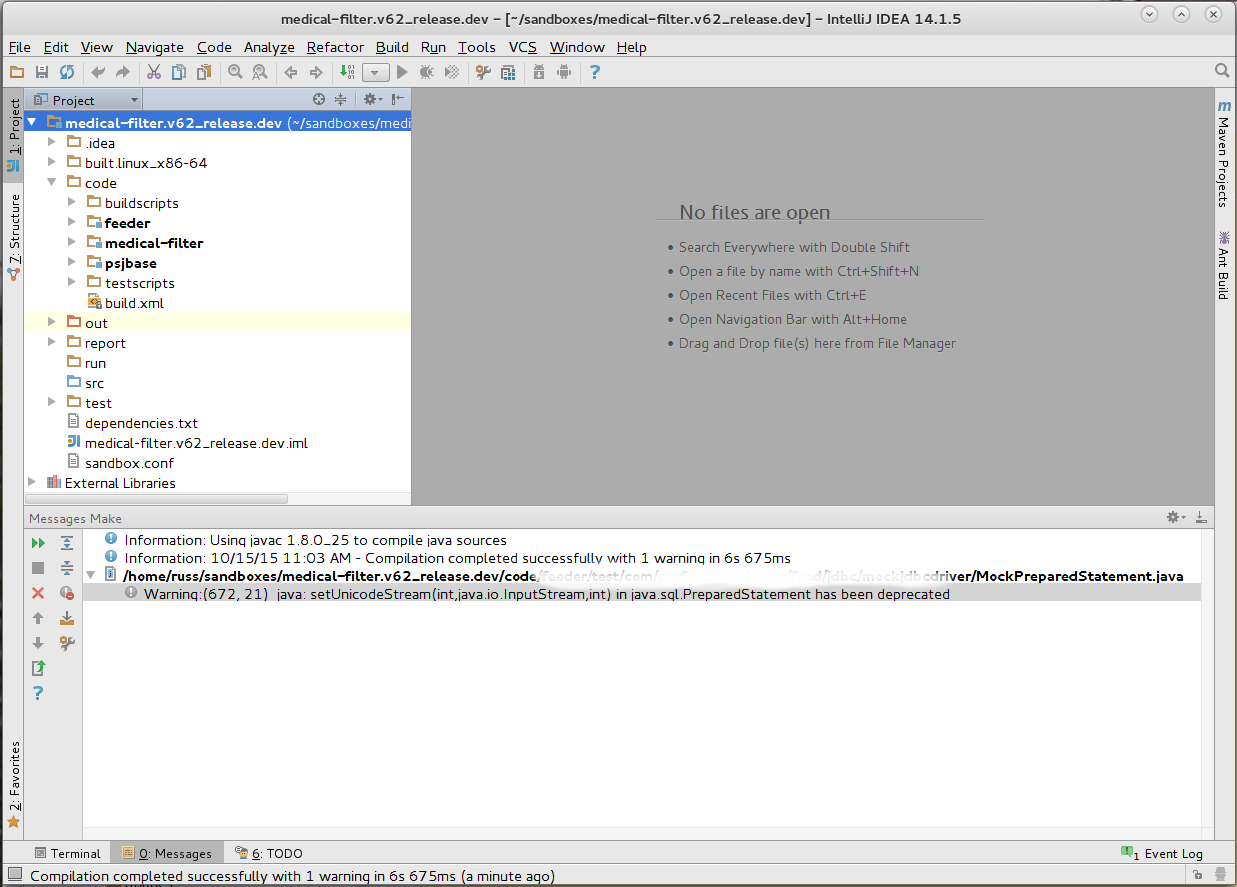Open the run configuration dropdown in the toolbar

[375, 72]
